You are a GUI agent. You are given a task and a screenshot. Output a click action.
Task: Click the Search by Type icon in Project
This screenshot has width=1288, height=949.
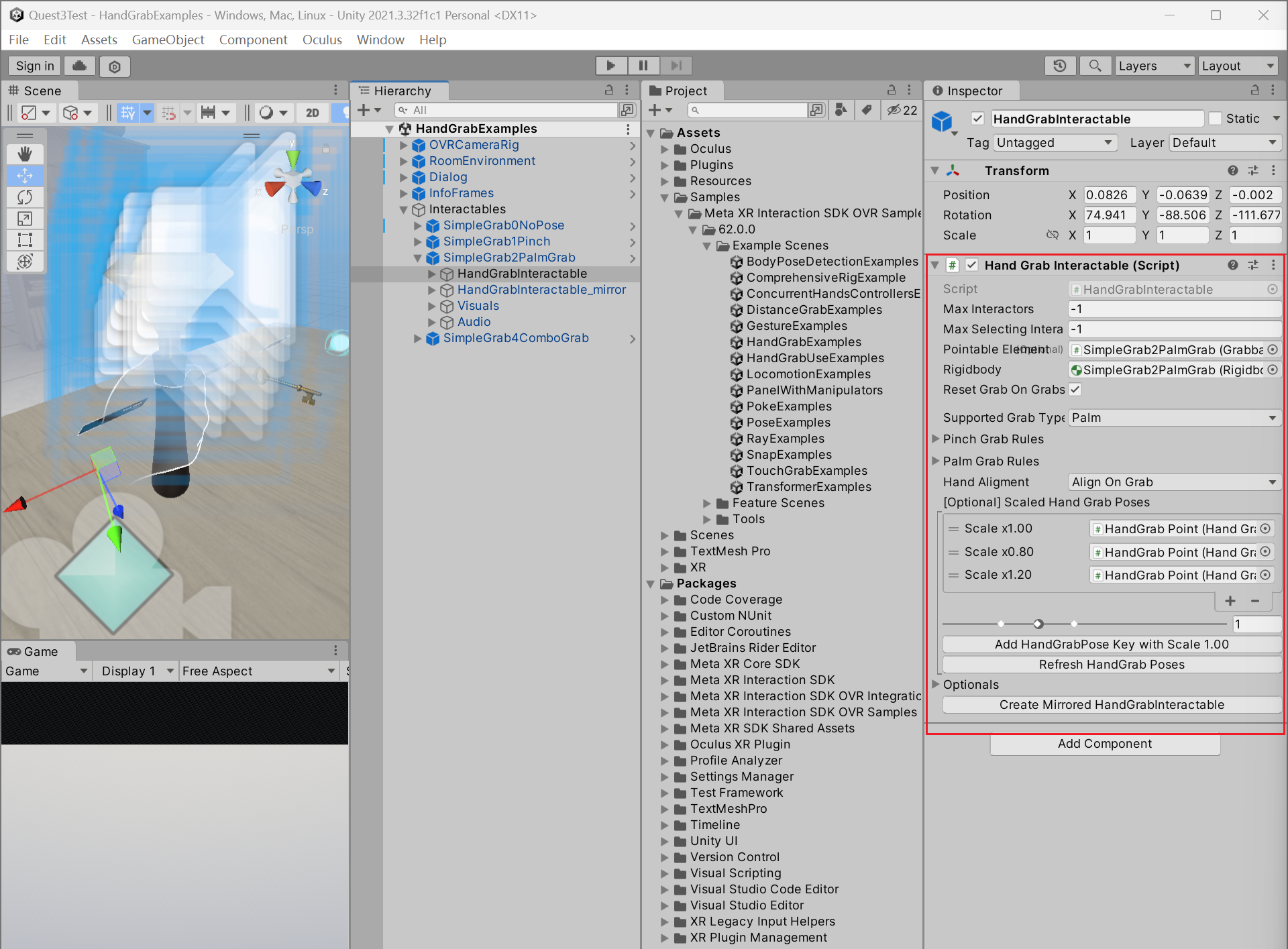click(841, 110)
